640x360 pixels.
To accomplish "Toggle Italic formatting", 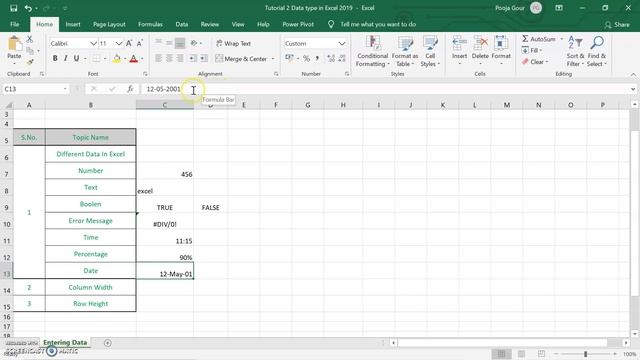I will click(65, 59).
